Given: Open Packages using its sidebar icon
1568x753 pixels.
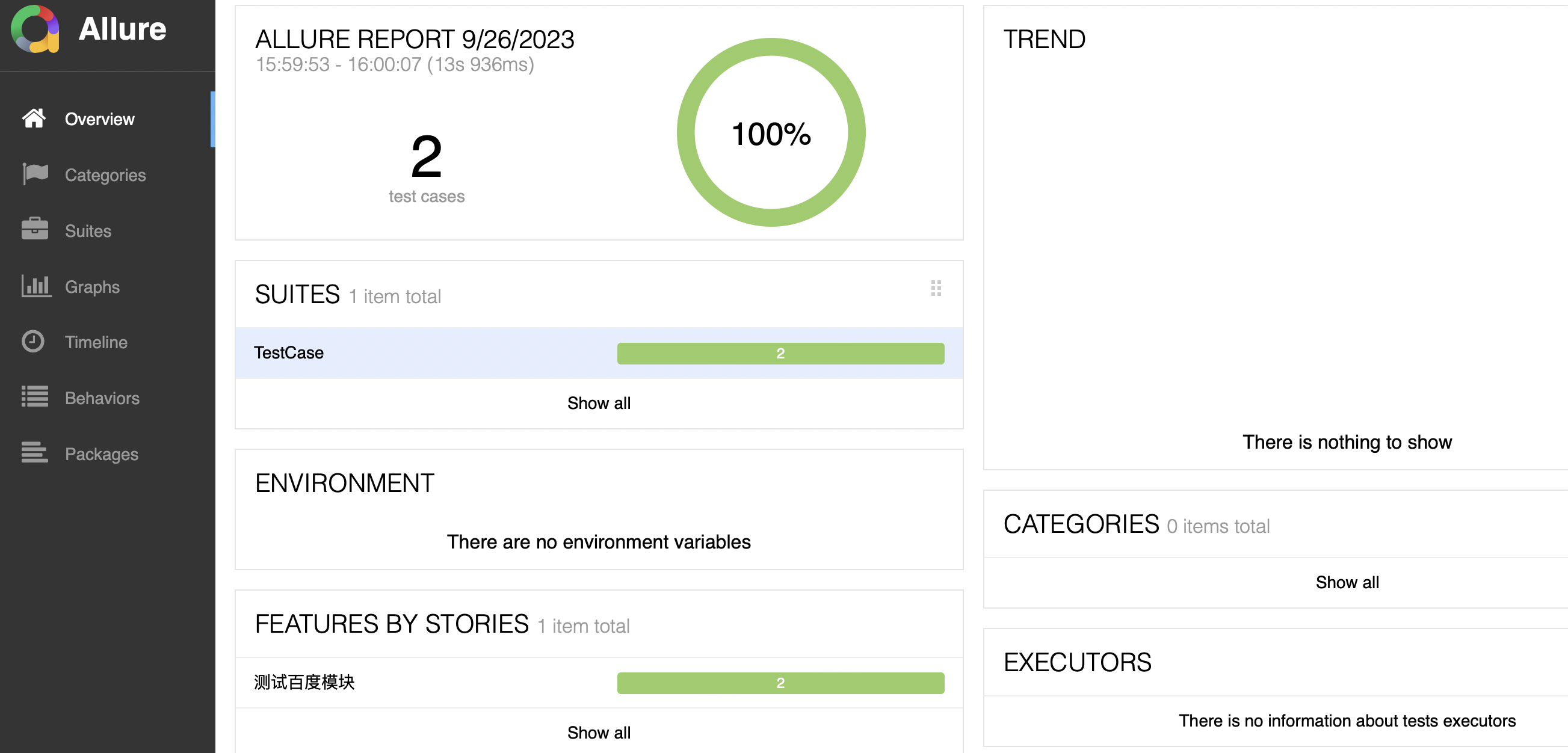Looking at the screenshot, I should pyautogui.click(x=34, y=453).
